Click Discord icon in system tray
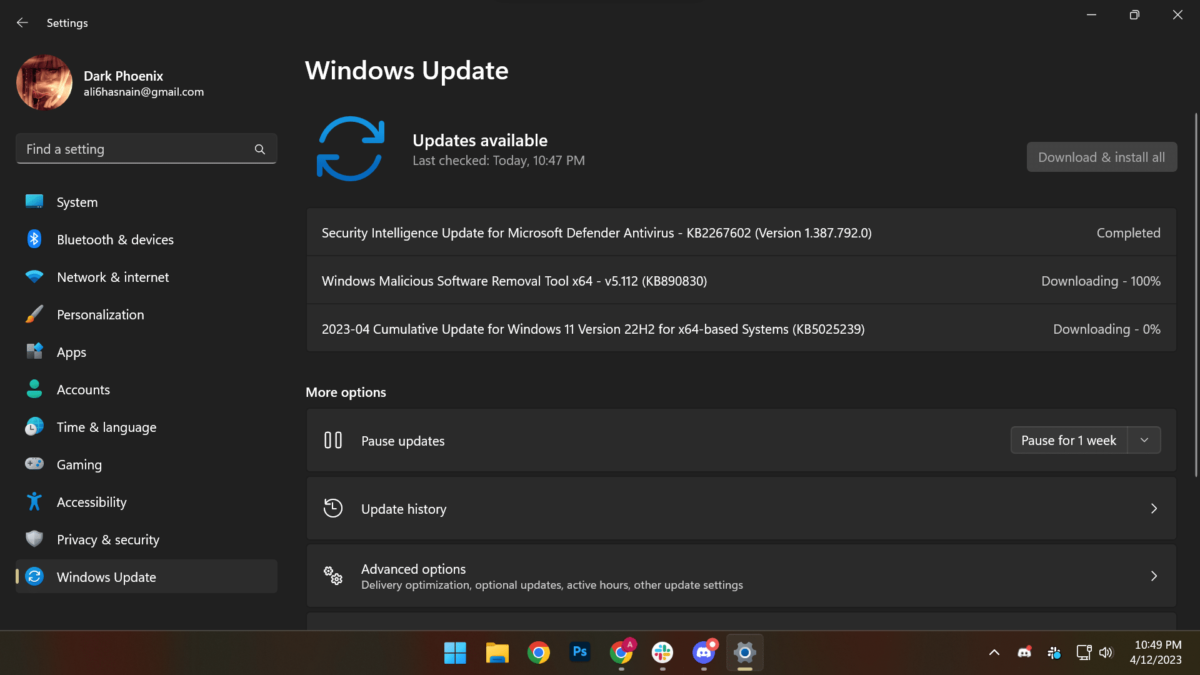Viewport: 1200px width, 675px height. pyautogui.click(x=1024, y=652)
